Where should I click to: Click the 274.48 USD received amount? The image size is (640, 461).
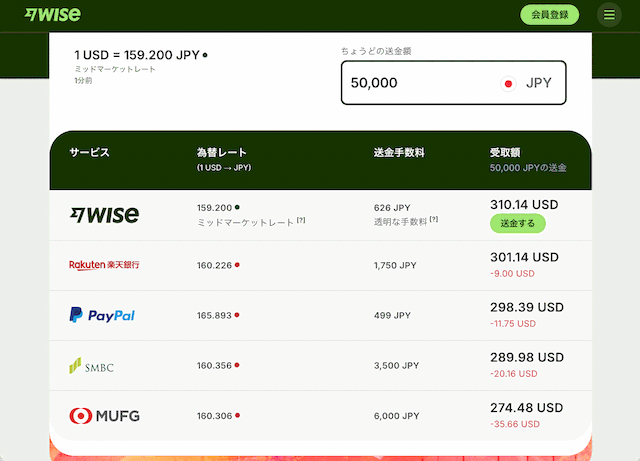[x=527, y=408]
